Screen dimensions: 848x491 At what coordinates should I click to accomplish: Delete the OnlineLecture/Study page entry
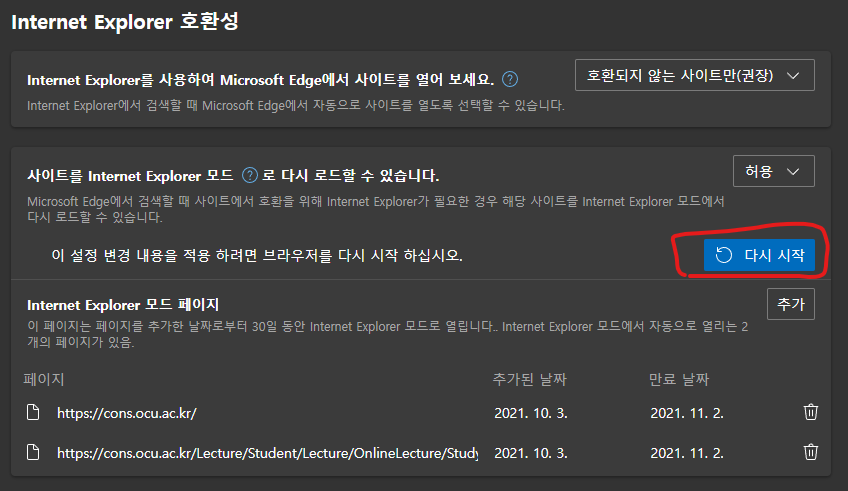[810, 452]
